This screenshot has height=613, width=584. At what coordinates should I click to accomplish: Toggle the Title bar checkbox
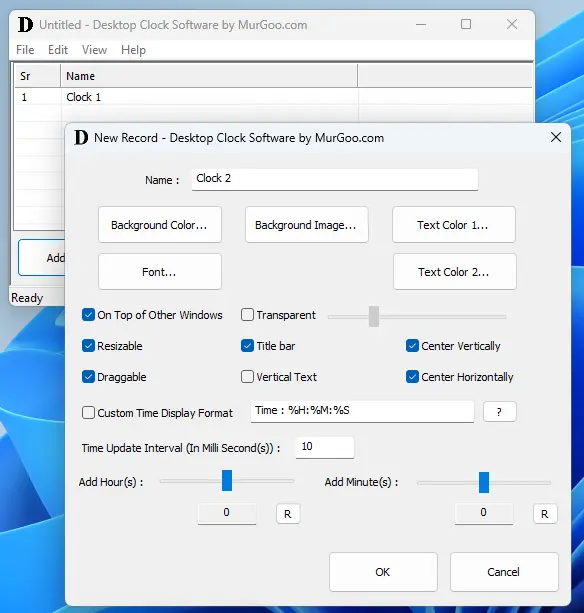click(x=247, y=346)
